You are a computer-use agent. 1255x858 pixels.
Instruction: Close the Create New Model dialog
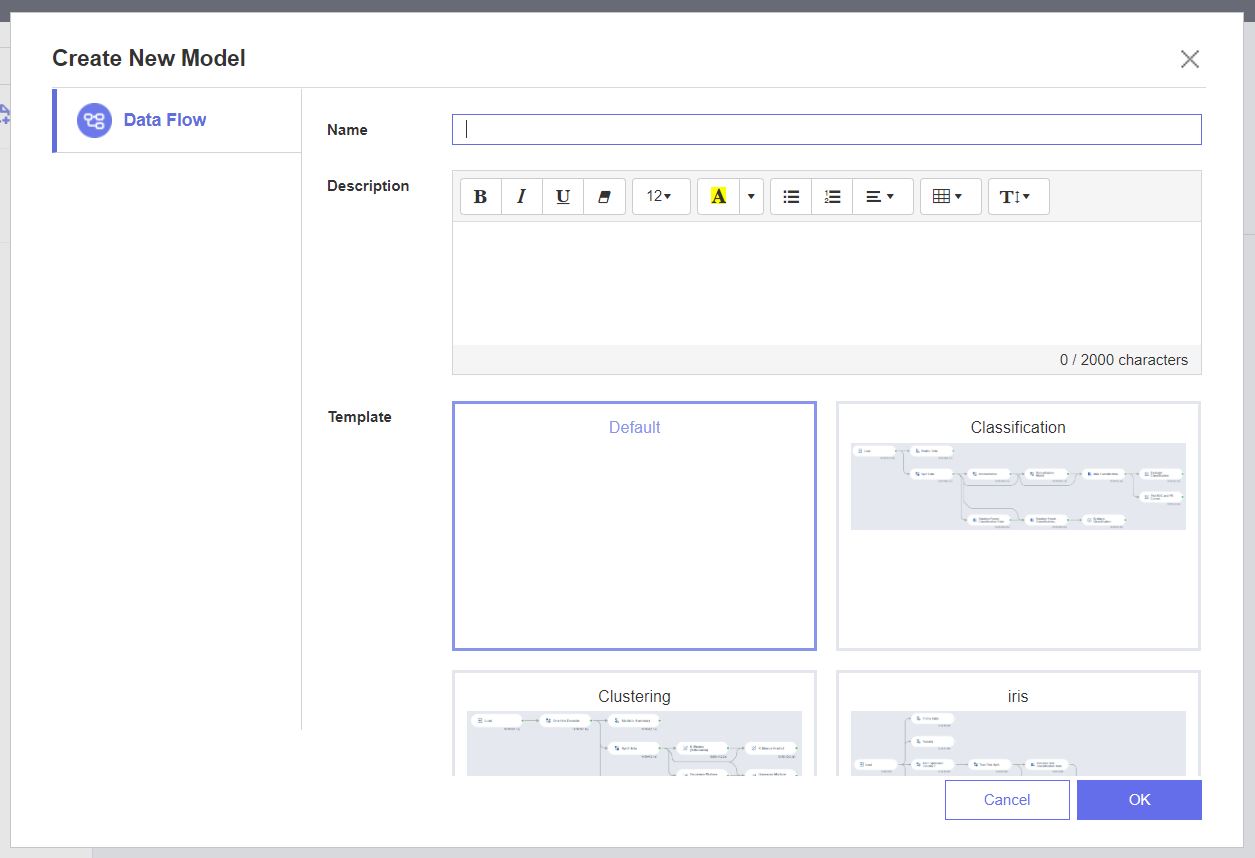(1189, 59)
